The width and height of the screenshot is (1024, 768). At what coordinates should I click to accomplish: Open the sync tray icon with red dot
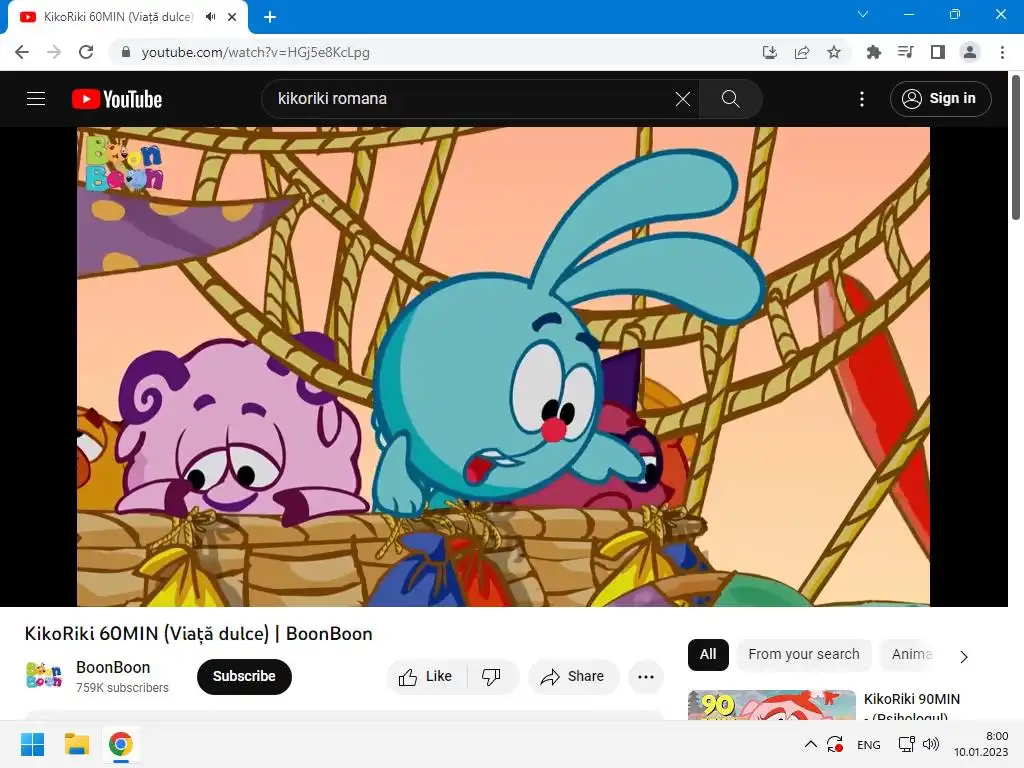835,744
